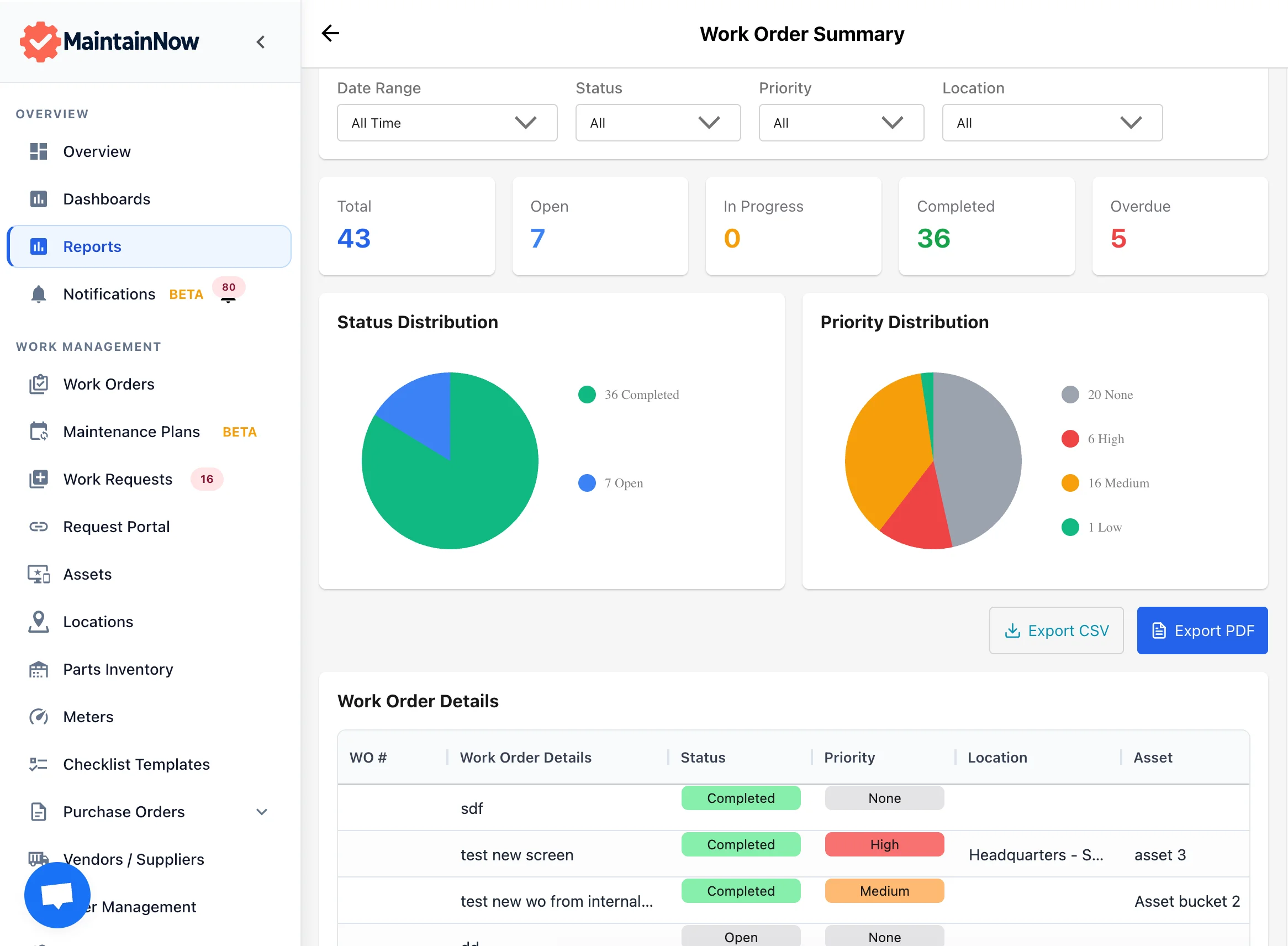Click the Parts Inventory warehouse icon
1288x946 pixels.
(x=38, y=669)
